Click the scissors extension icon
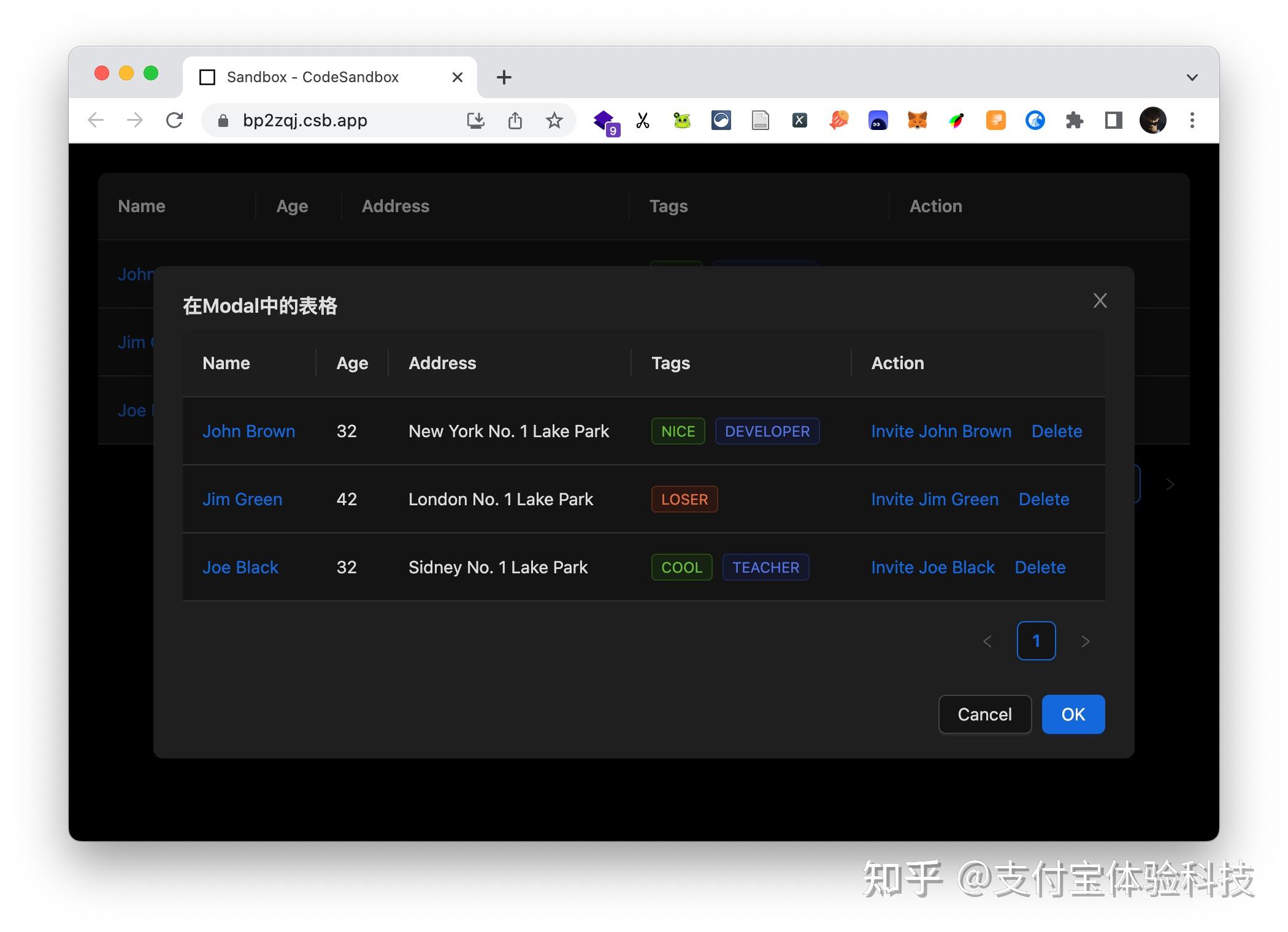The image size is (1288, 932). coord(642,120)
